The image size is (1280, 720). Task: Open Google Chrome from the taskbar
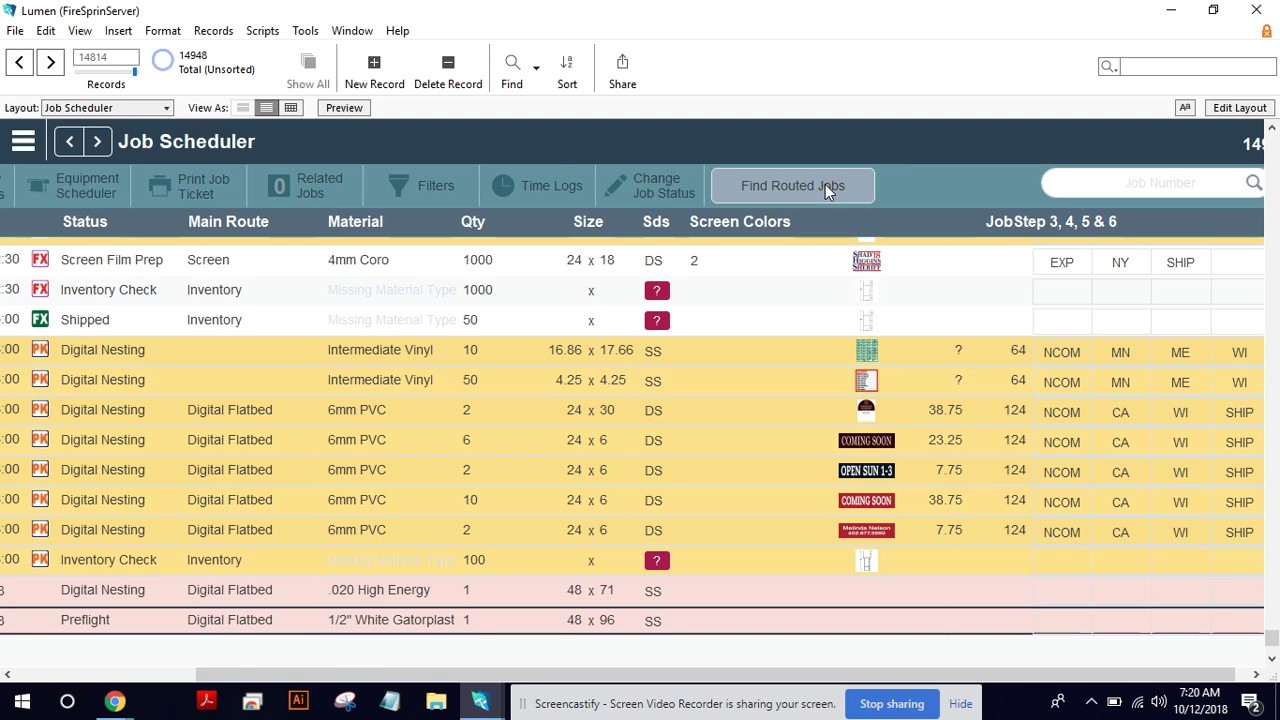click(x=115, y=702)
